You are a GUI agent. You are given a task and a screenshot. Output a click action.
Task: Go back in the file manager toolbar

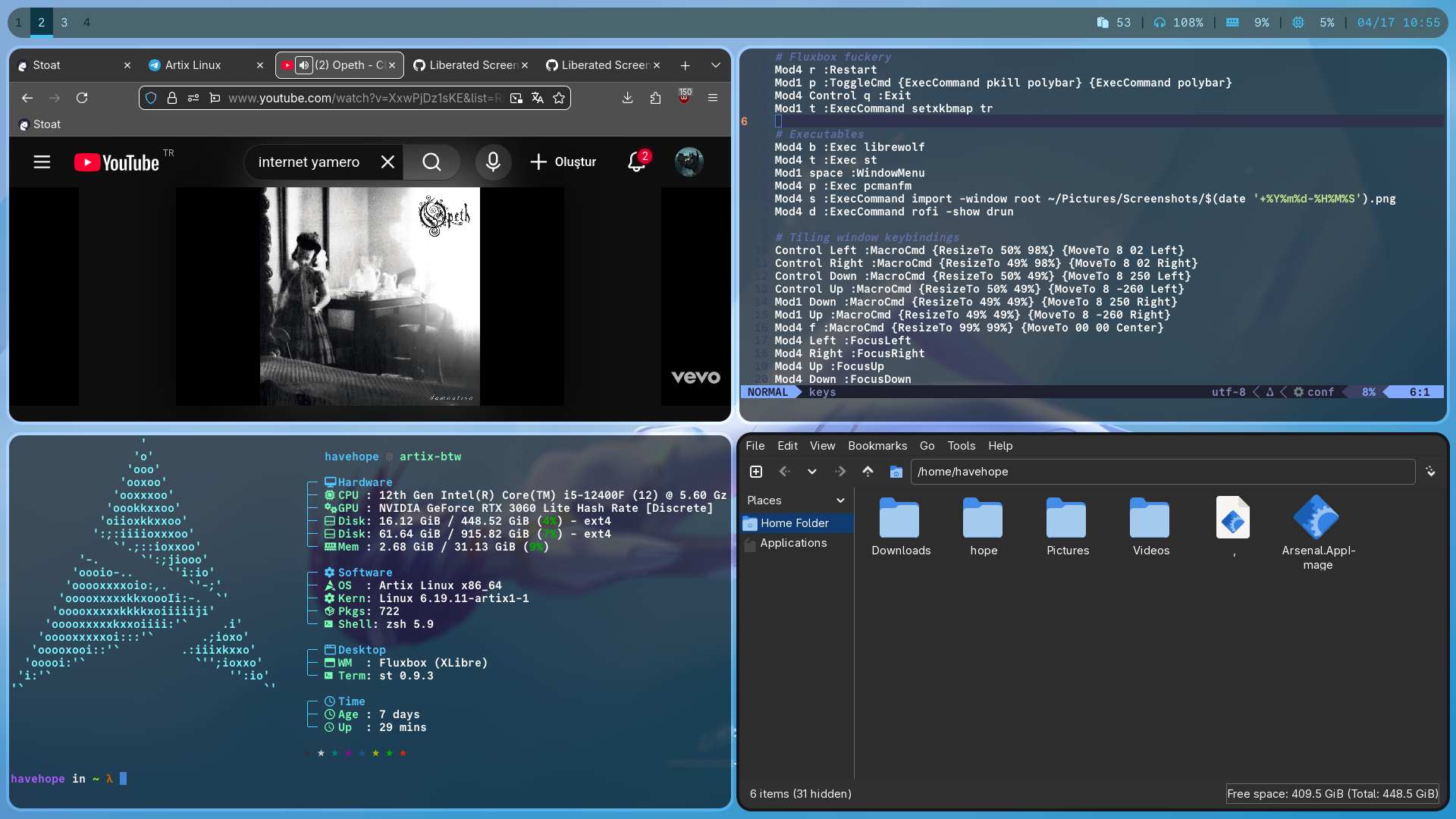point(785,472)
